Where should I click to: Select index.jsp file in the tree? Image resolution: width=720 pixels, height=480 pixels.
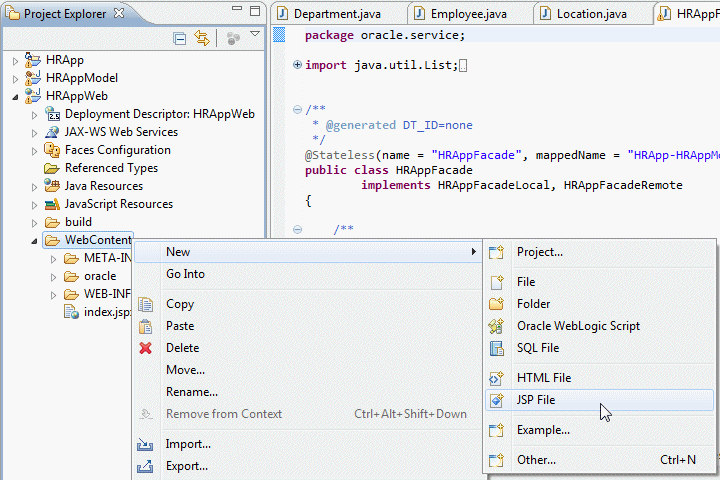coord(107,312)
